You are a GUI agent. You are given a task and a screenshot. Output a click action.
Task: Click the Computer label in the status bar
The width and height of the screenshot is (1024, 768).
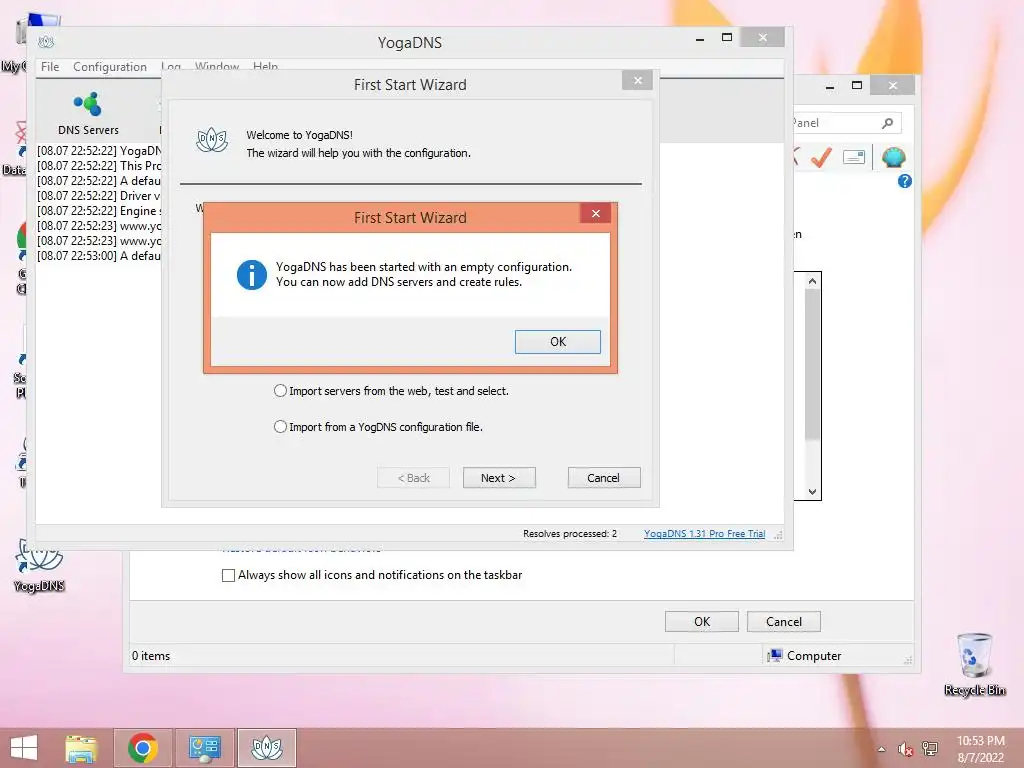click(814, 656)
